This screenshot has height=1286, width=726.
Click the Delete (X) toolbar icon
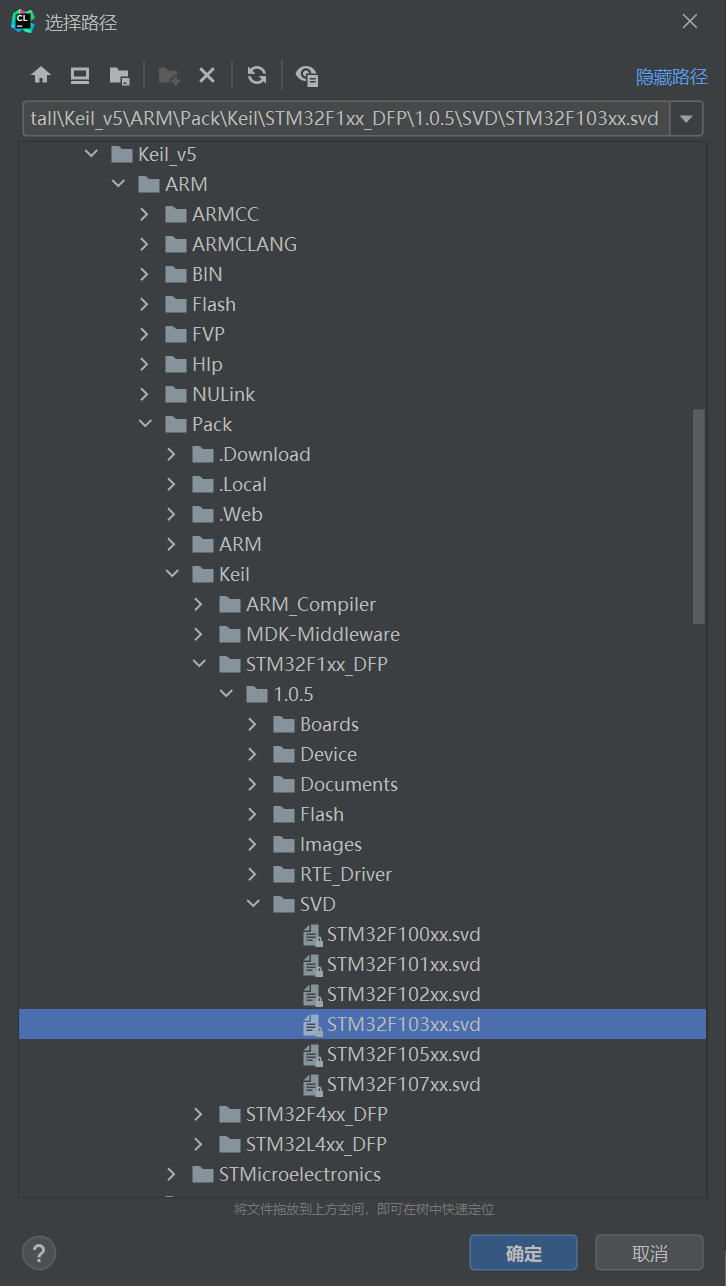[207, 76]
